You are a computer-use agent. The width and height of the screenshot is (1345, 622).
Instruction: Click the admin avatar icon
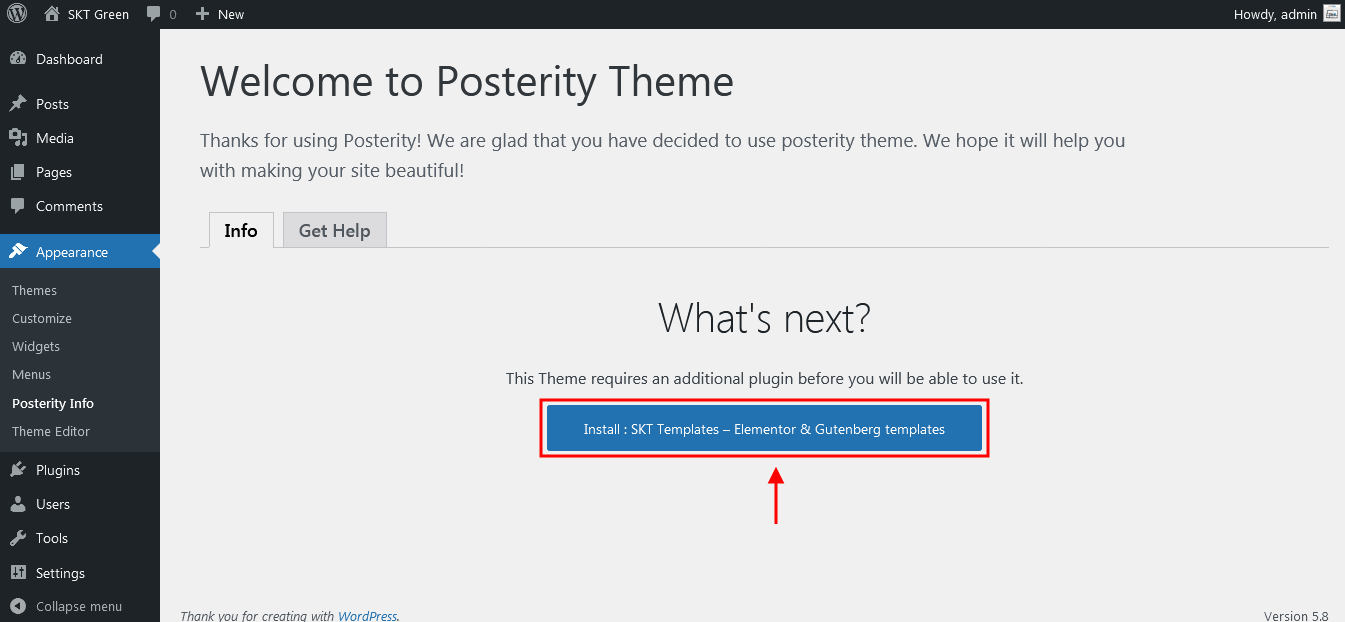[1331, 14]
